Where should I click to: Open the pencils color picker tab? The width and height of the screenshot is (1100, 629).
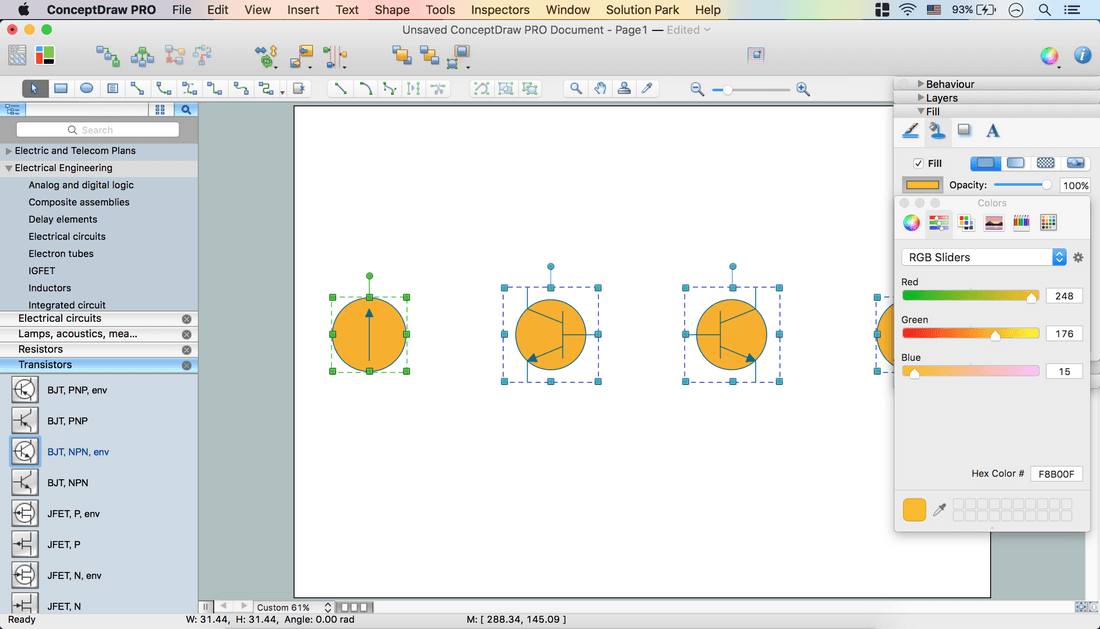1021,223
